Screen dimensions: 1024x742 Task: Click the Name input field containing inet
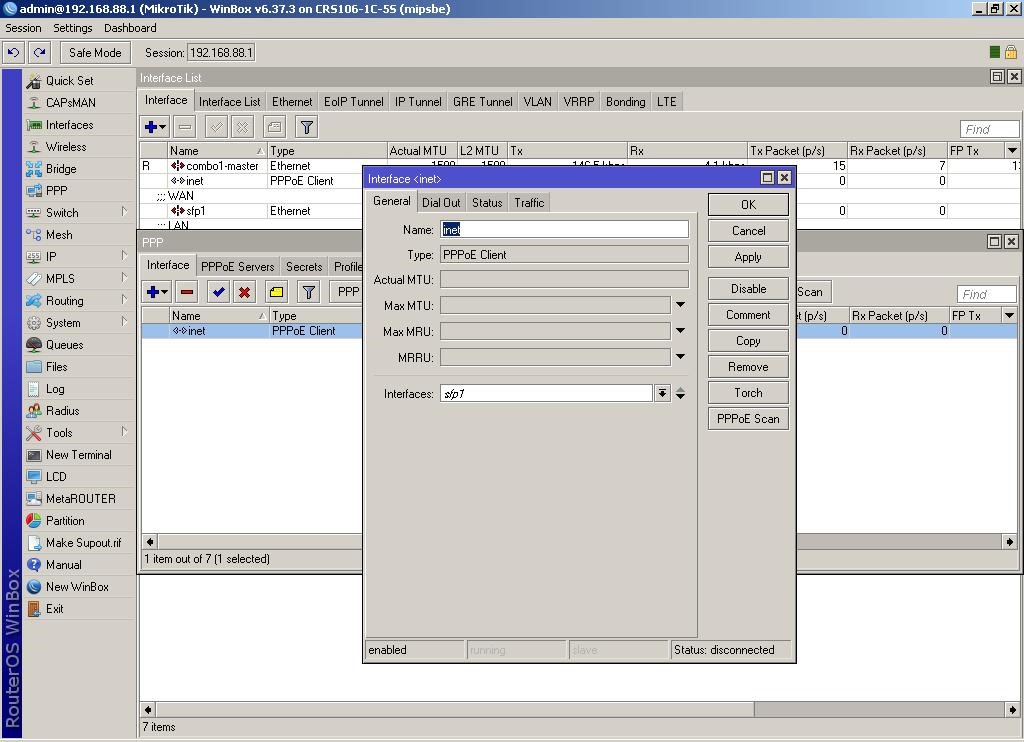pos(564,229)
